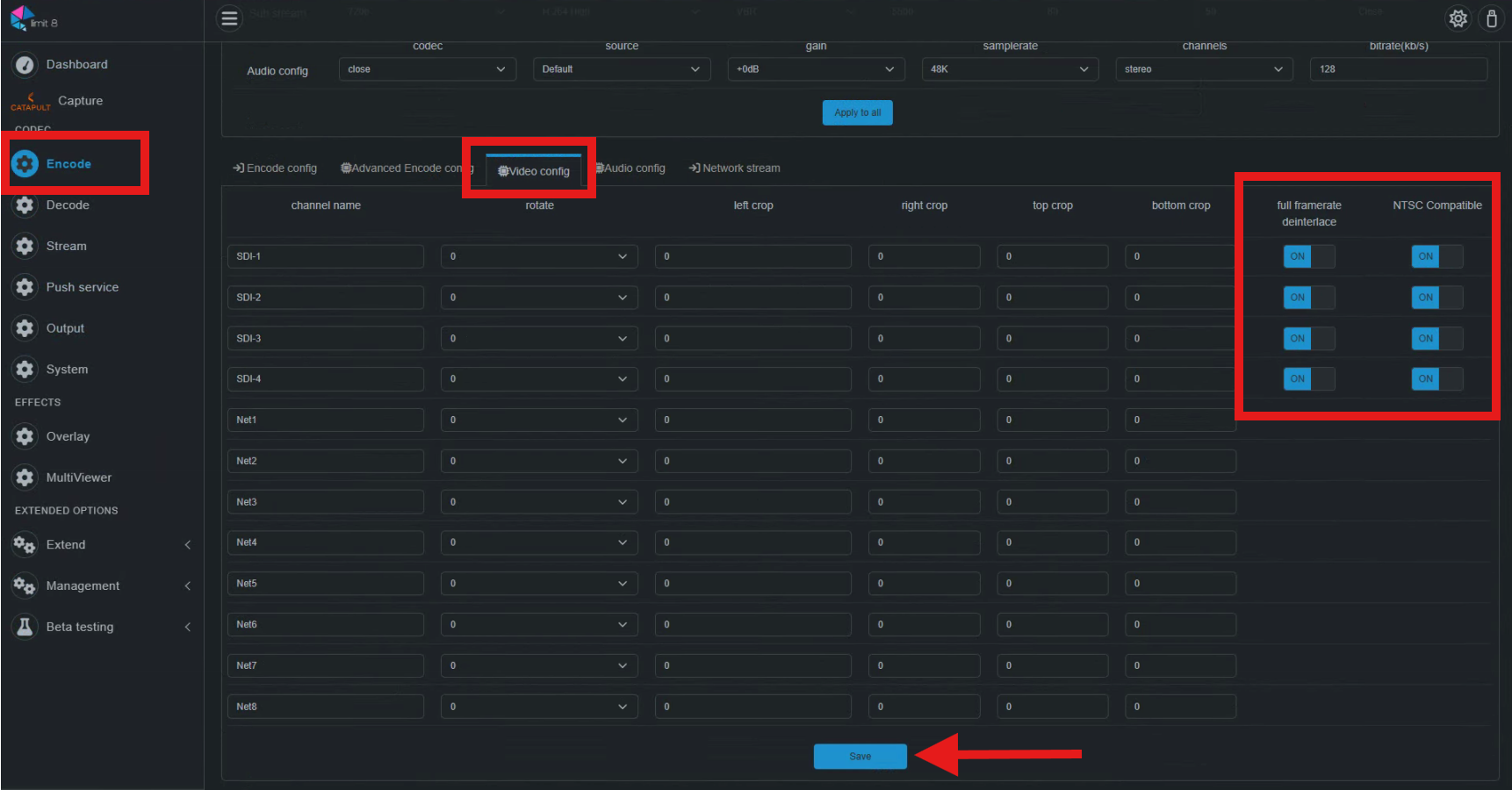The width and height of the screenshot is (1512, 790).
Task: Open the samplerate 48K dropdown
Action: [x=1010, y=69]
